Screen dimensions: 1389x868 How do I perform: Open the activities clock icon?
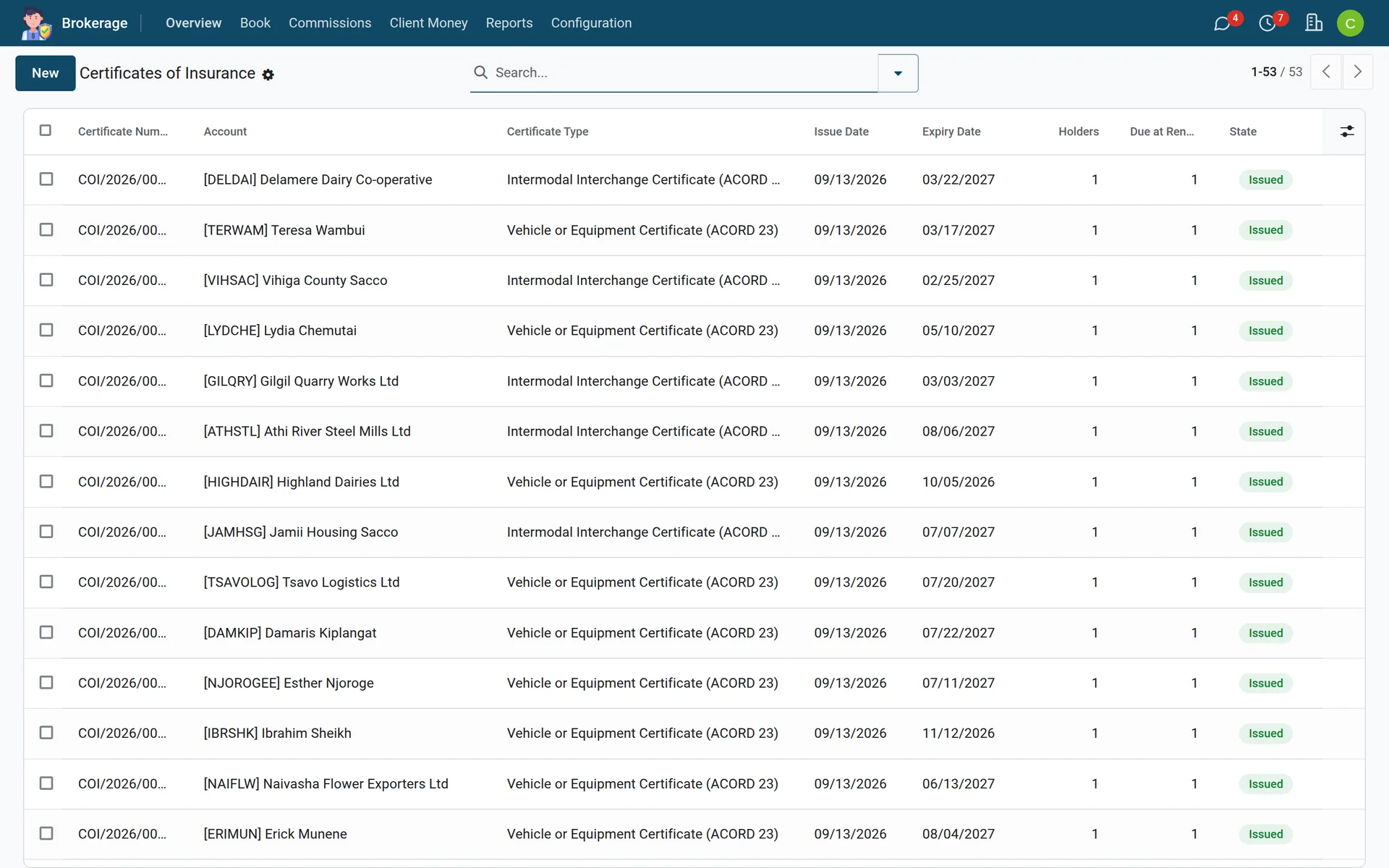click(1267, 23)
